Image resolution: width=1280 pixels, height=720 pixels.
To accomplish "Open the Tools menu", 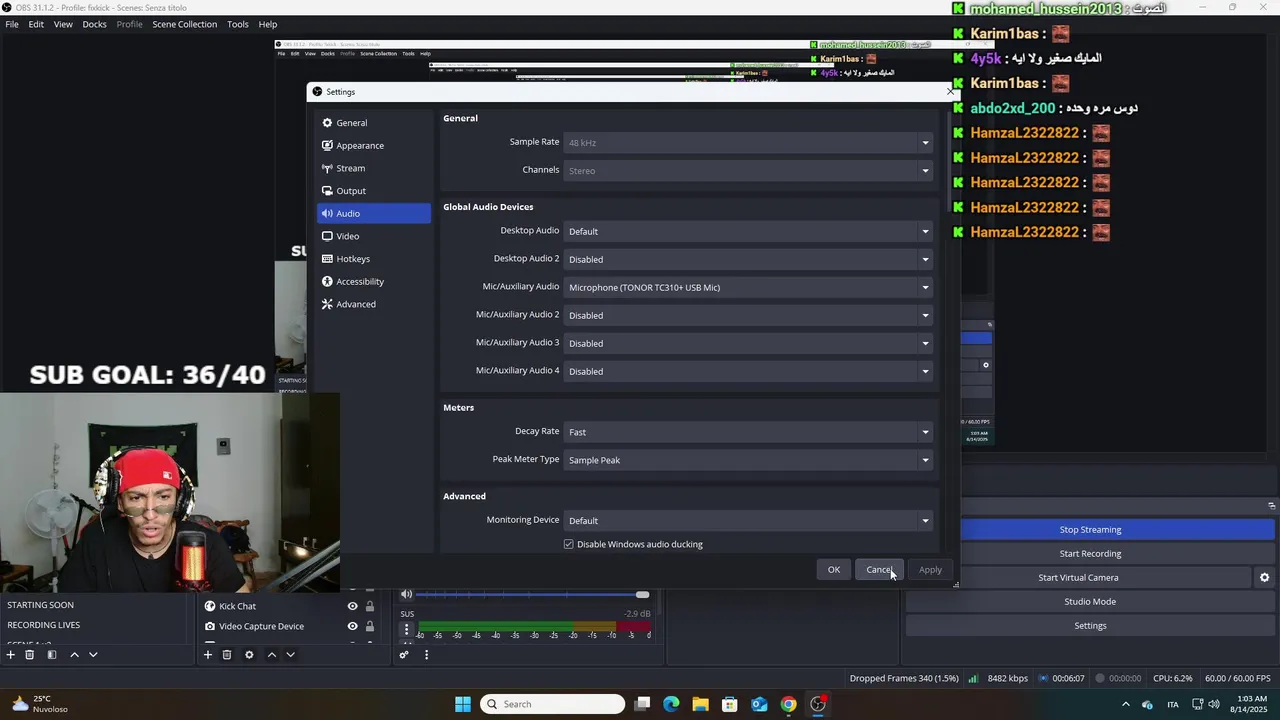I will point(237,24).
